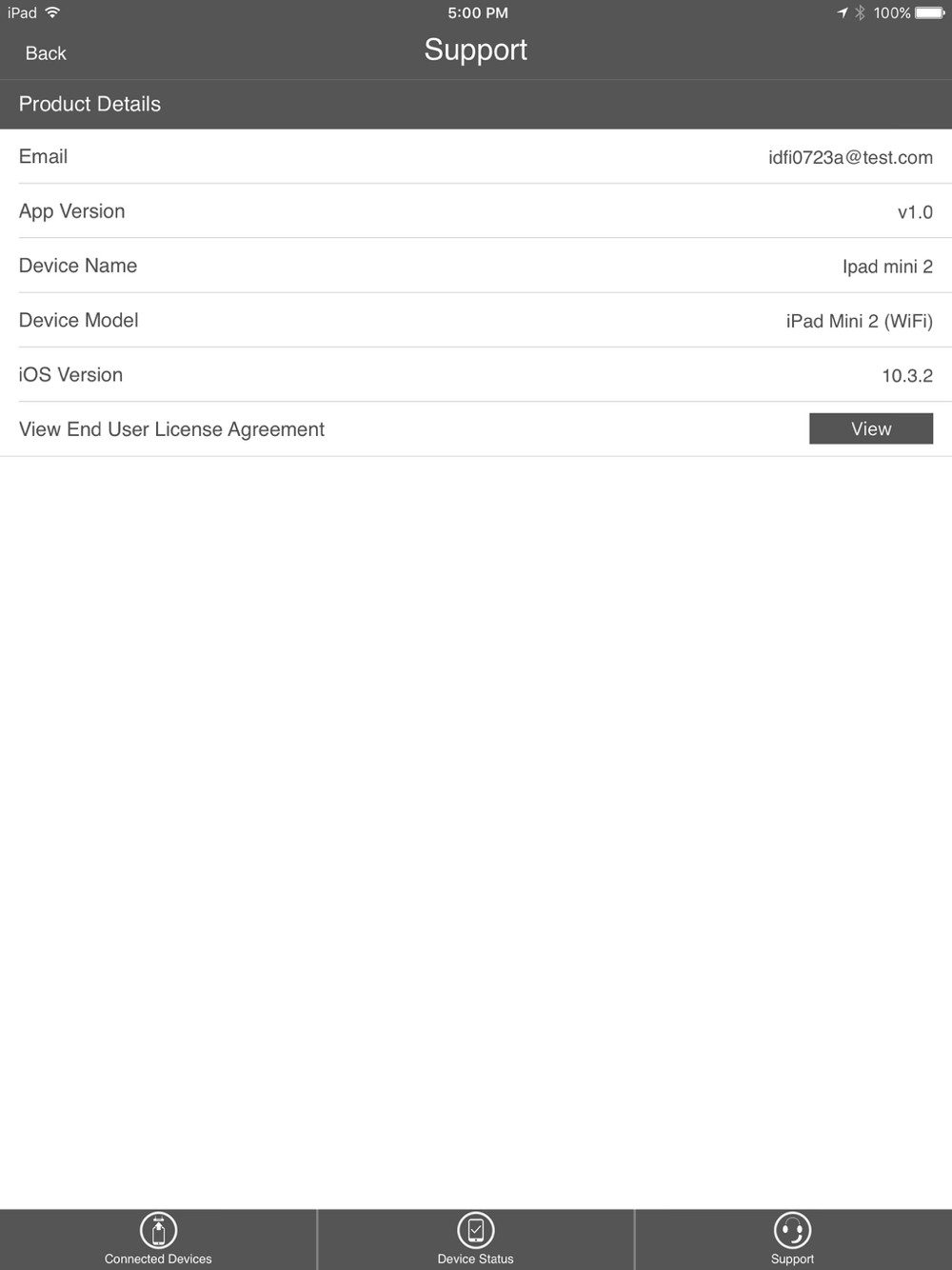952x1270 pixels.
Task: Tap the Device Name label
Action: (78, 266)
